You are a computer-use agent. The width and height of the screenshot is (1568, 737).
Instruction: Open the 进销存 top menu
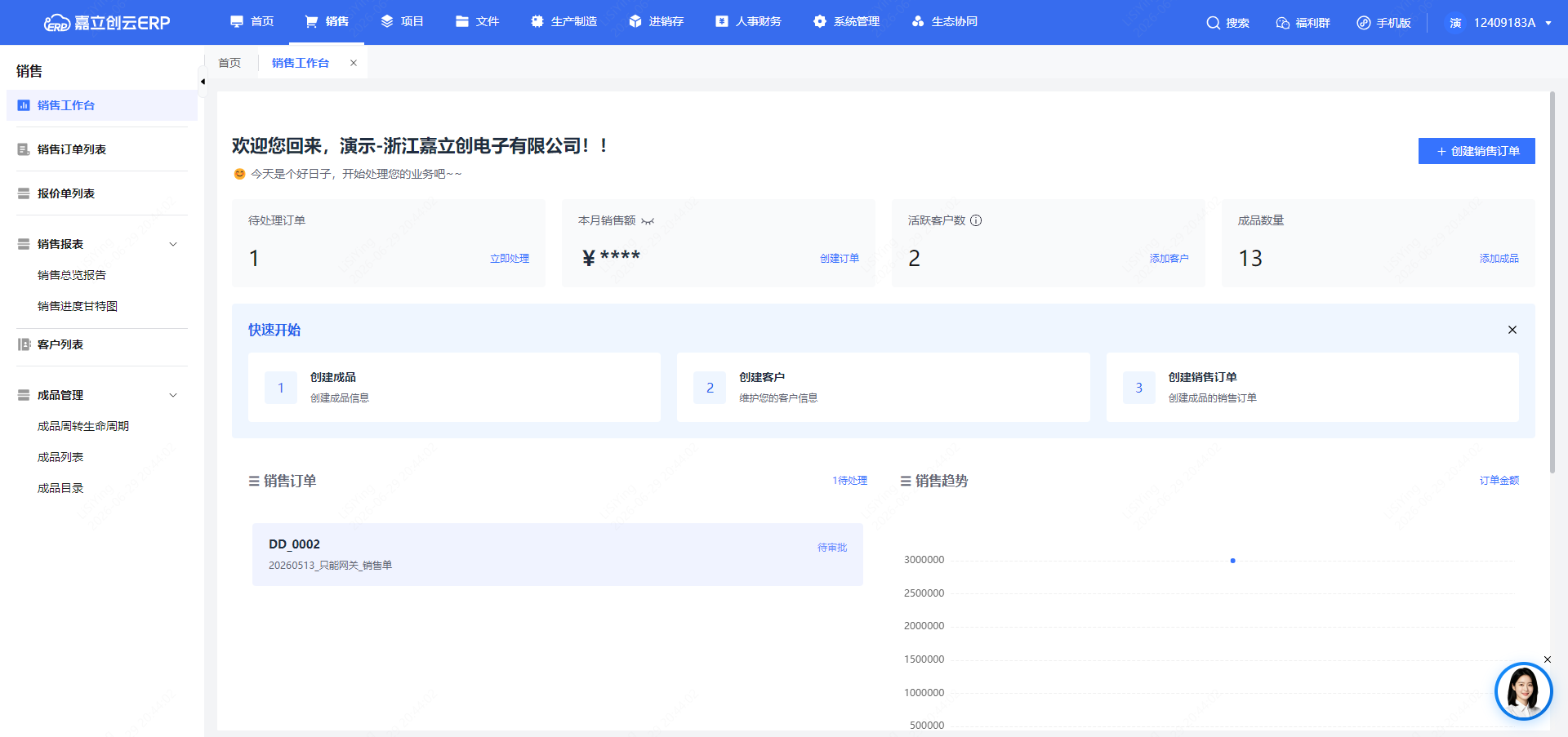tap(657, 21)
